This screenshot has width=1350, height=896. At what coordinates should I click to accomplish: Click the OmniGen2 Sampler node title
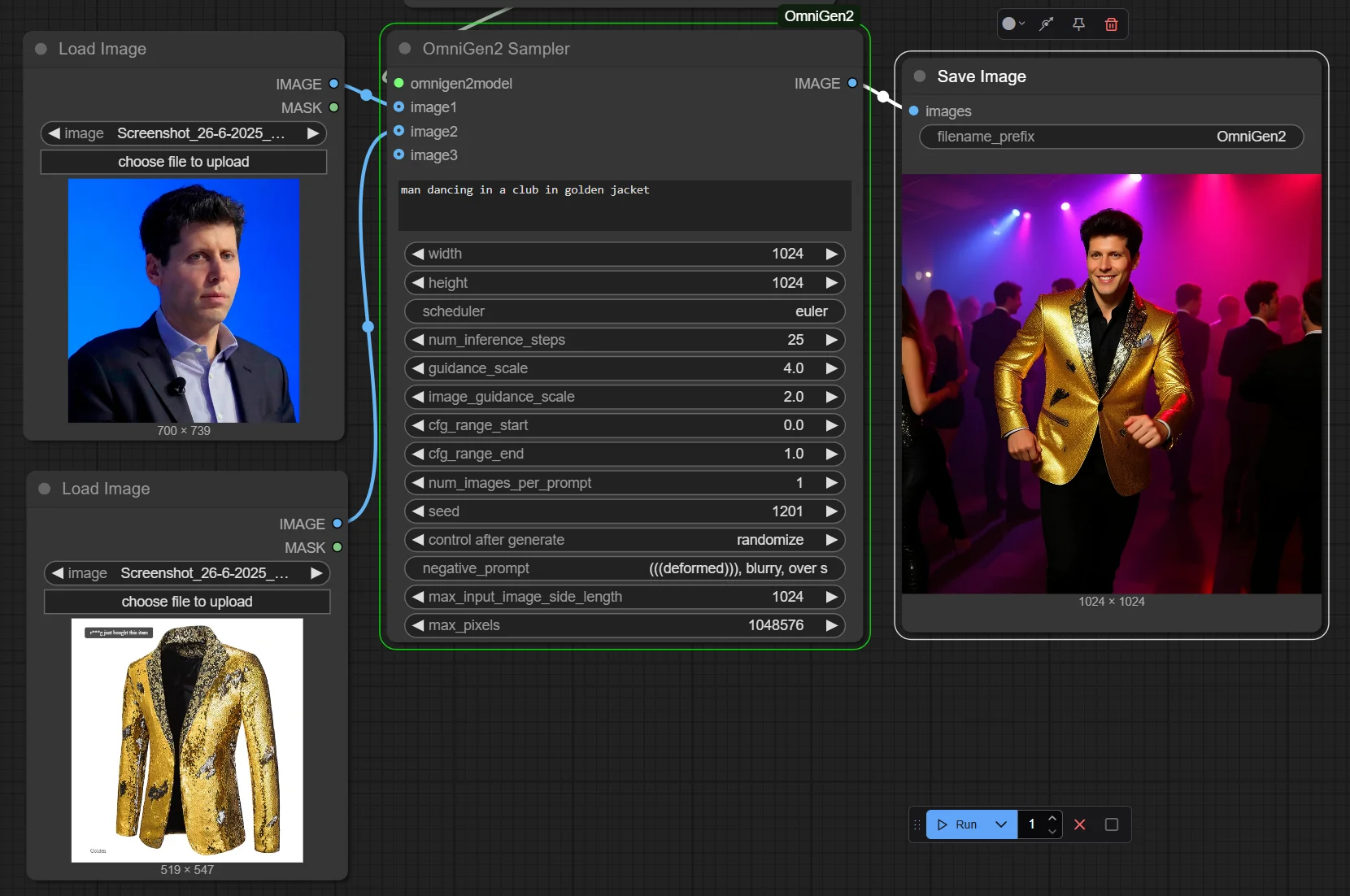(x=496, y=49)
